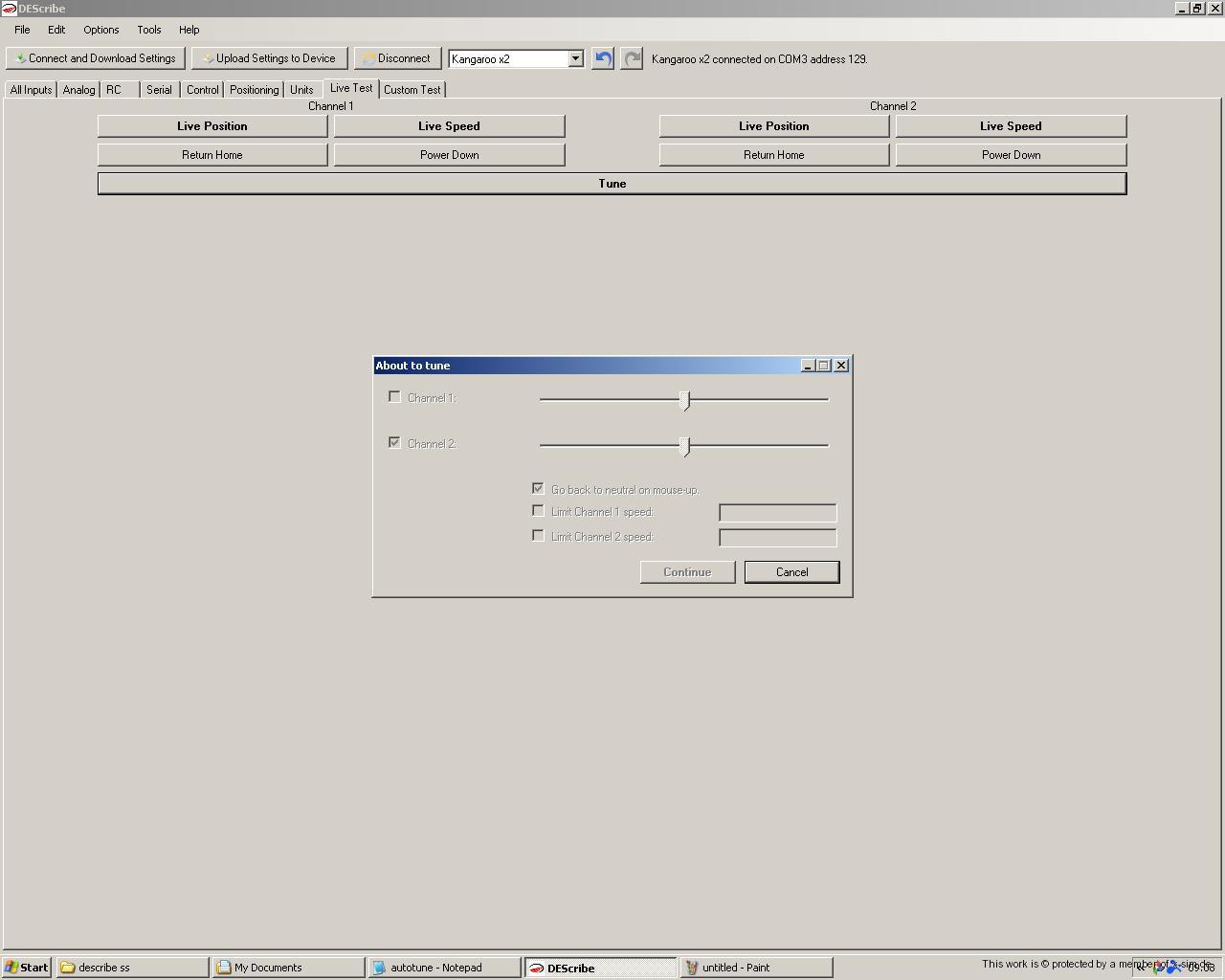This screenshot has height=980, width=1225.
Task: Click the Limit Channel 2 speed field
Action: [x=777, y=538]
